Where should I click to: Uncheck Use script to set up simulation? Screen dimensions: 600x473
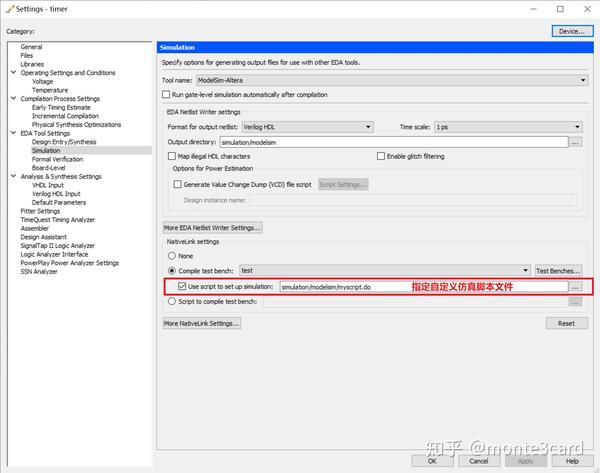182,286
